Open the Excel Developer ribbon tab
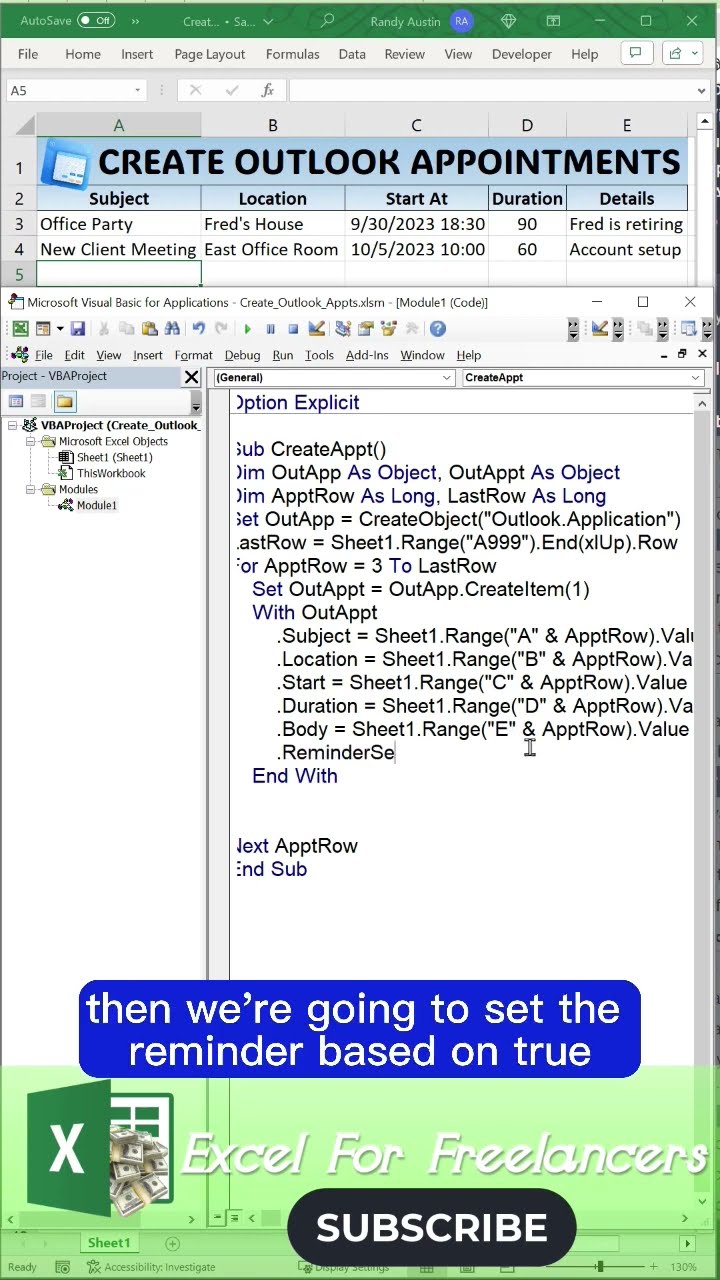The image size is (720, 1280). [x=521, y=54]
